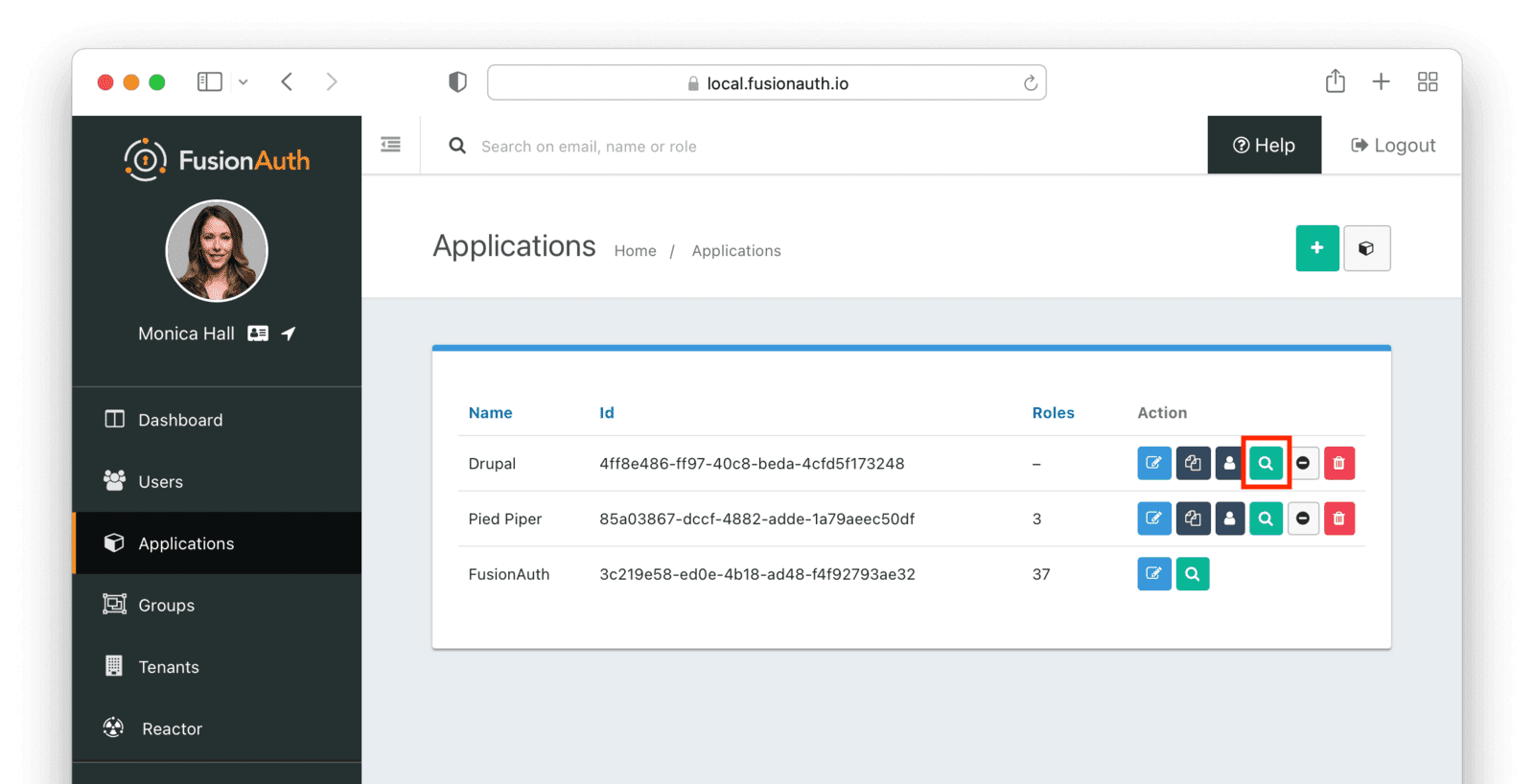Viewport: 1534px width, 784px height.
Task: Select the Drupal name cell
Action: pyautogui.click(x=492, y=464)
